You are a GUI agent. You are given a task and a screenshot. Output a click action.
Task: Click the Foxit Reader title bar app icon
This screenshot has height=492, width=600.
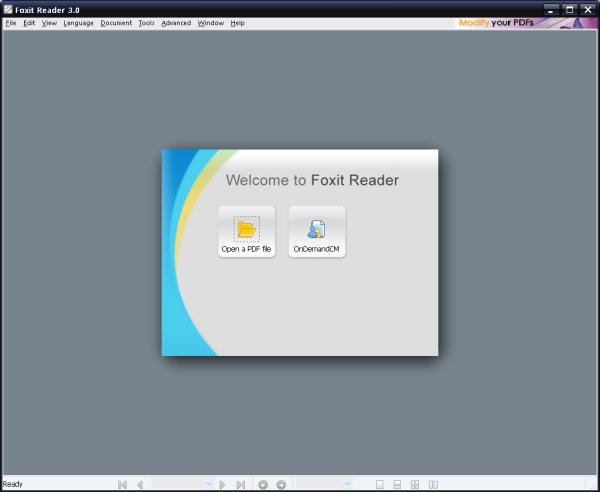[8, 9]
